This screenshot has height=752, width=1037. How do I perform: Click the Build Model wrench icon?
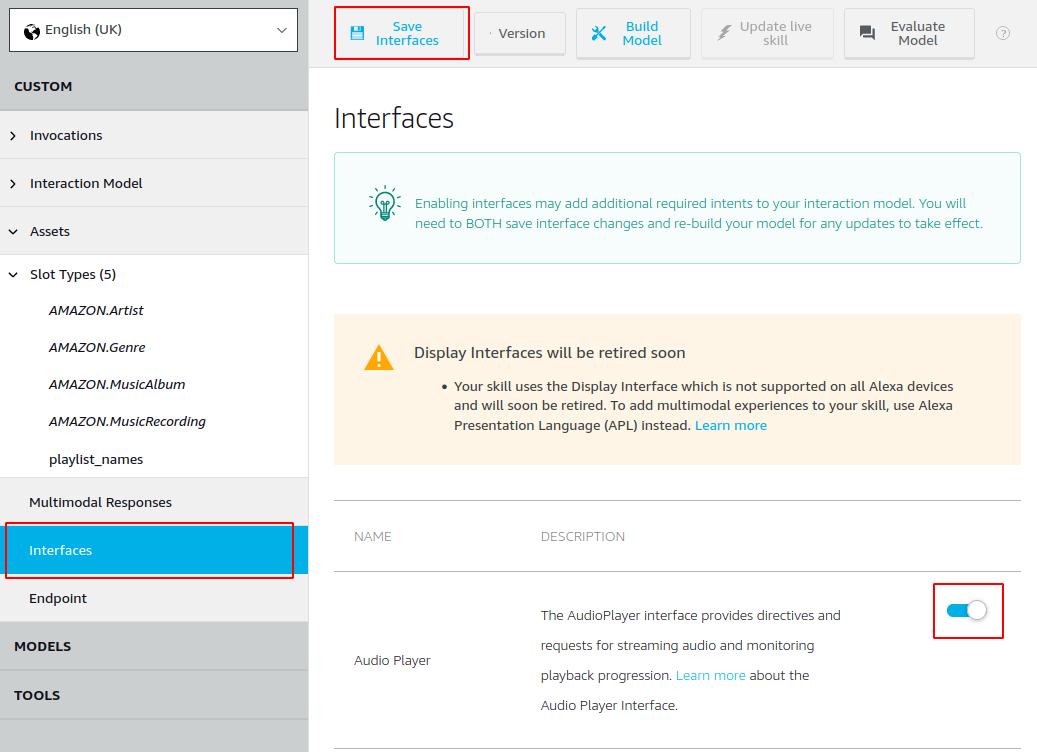click(599, 33)
